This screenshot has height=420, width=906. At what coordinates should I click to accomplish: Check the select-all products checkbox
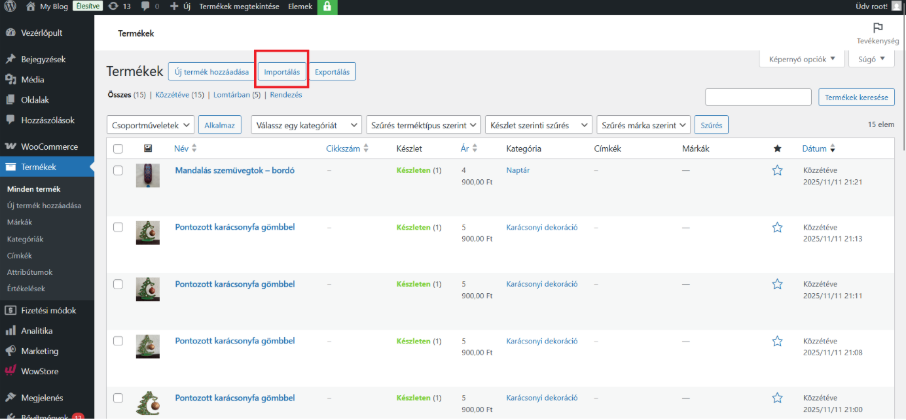(118, 149)
